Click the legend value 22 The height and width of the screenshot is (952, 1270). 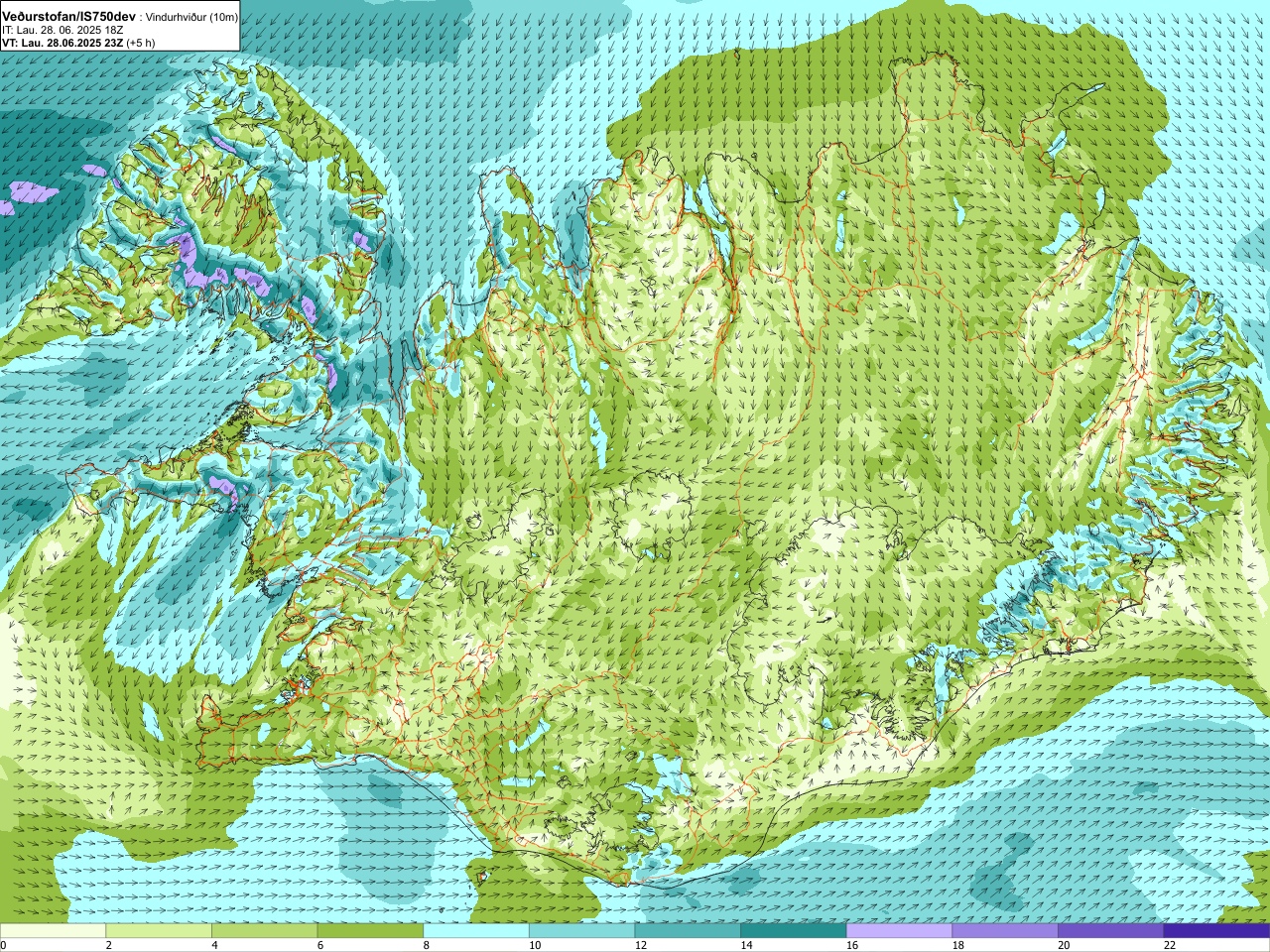pyautogui.click(x=1169, y=945)
